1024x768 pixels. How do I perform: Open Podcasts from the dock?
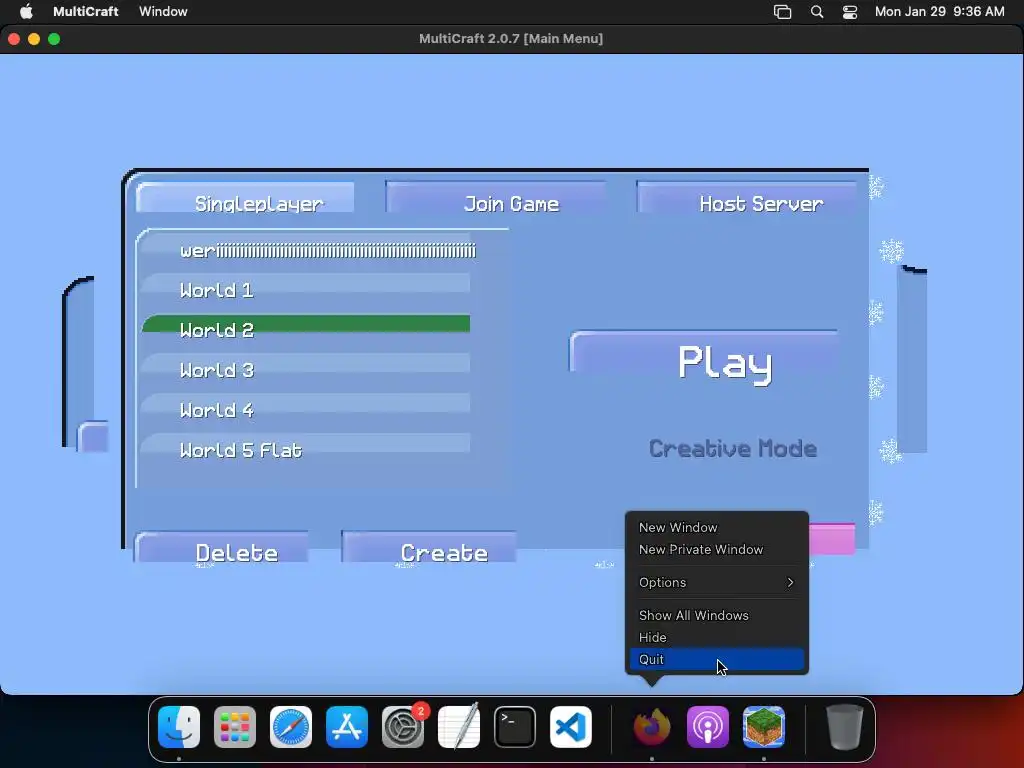tap(708, 727)
